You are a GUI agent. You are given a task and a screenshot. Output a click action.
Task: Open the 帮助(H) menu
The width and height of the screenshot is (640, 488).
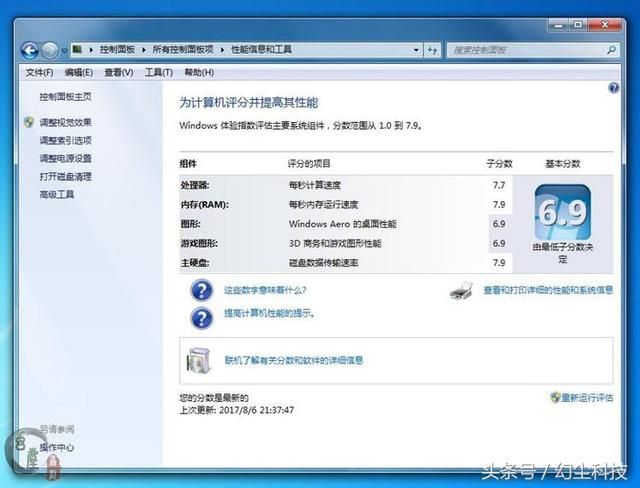199,73
